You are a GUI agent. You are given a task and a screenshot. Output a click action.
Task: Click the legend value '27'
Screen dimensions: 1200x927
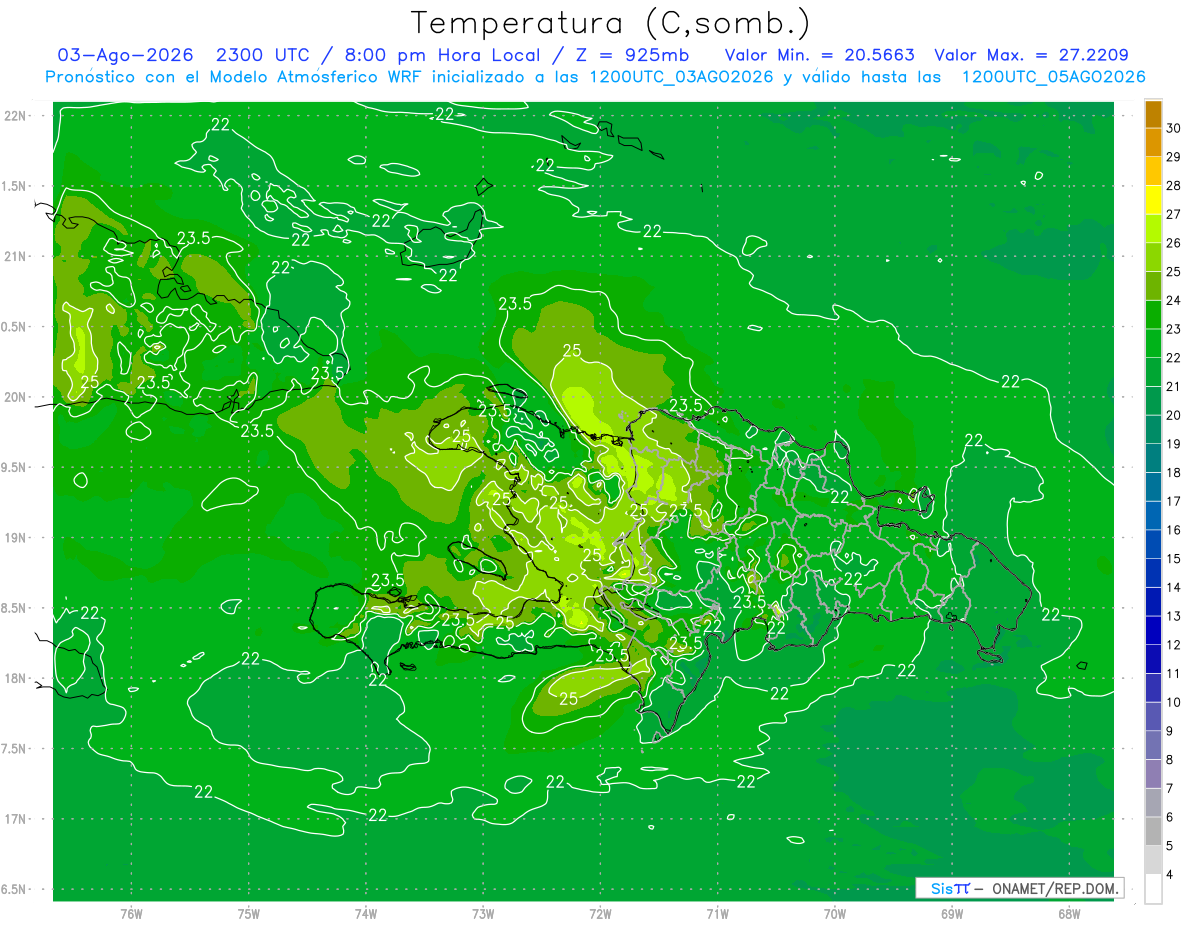click(x=1174, y=214)
